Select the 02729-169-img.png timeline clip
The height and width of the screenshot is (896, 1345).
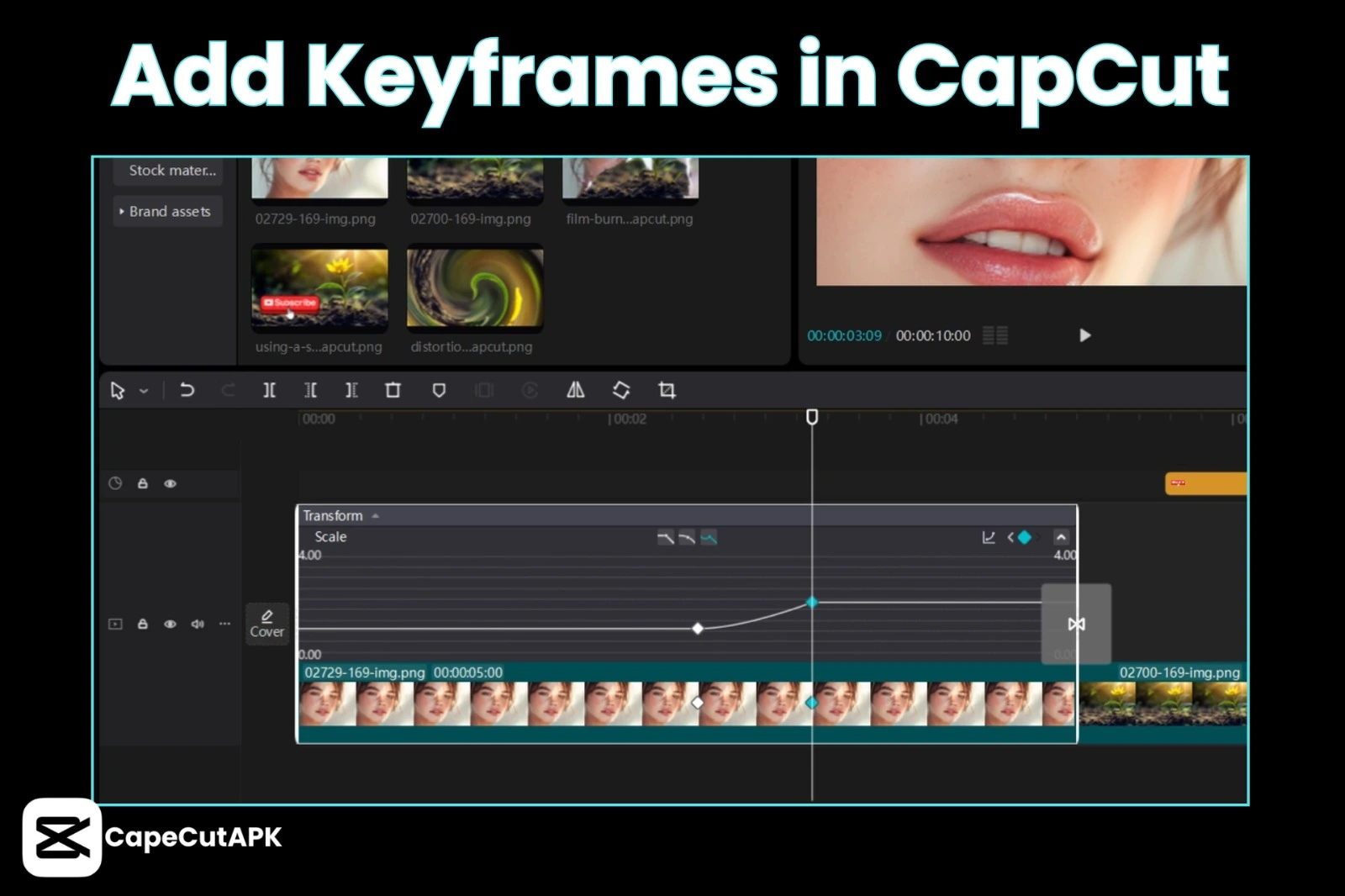coord(687,704)
